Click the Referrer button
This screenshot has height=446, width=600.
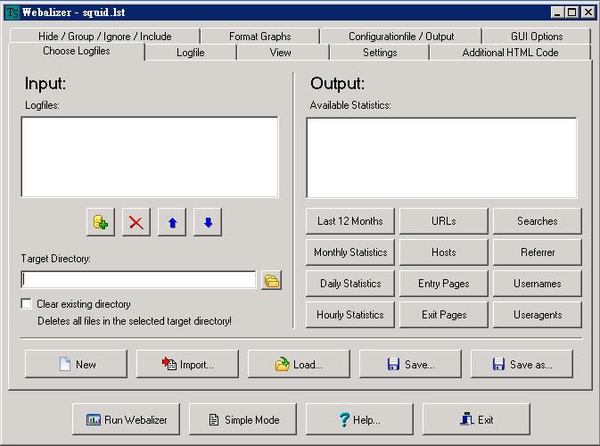(537, 252)
